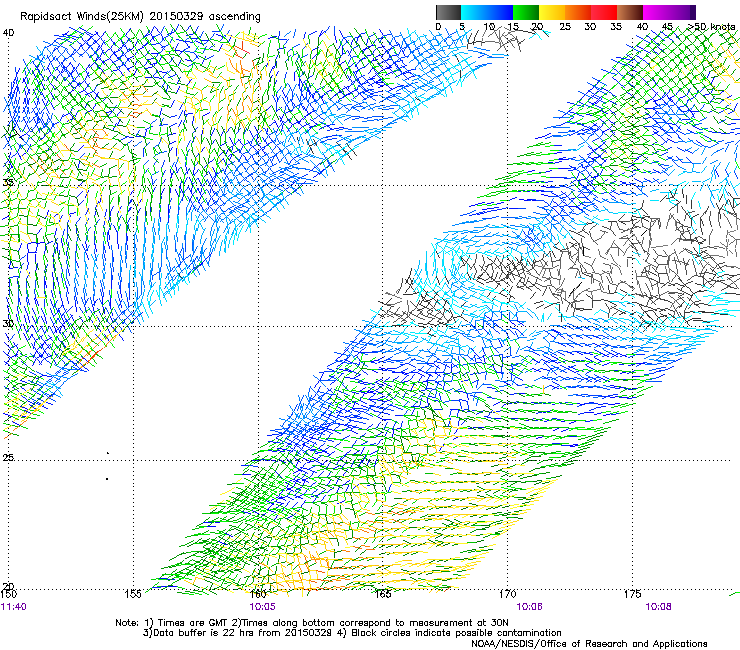Click the '>50 knots' legend label
Viewport: 740px width, 650px height.
(x=711, y=26)
